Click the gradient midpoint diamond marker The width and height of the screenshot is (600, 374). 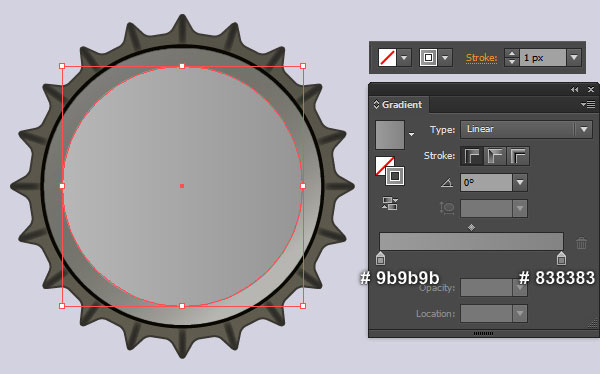471,228
